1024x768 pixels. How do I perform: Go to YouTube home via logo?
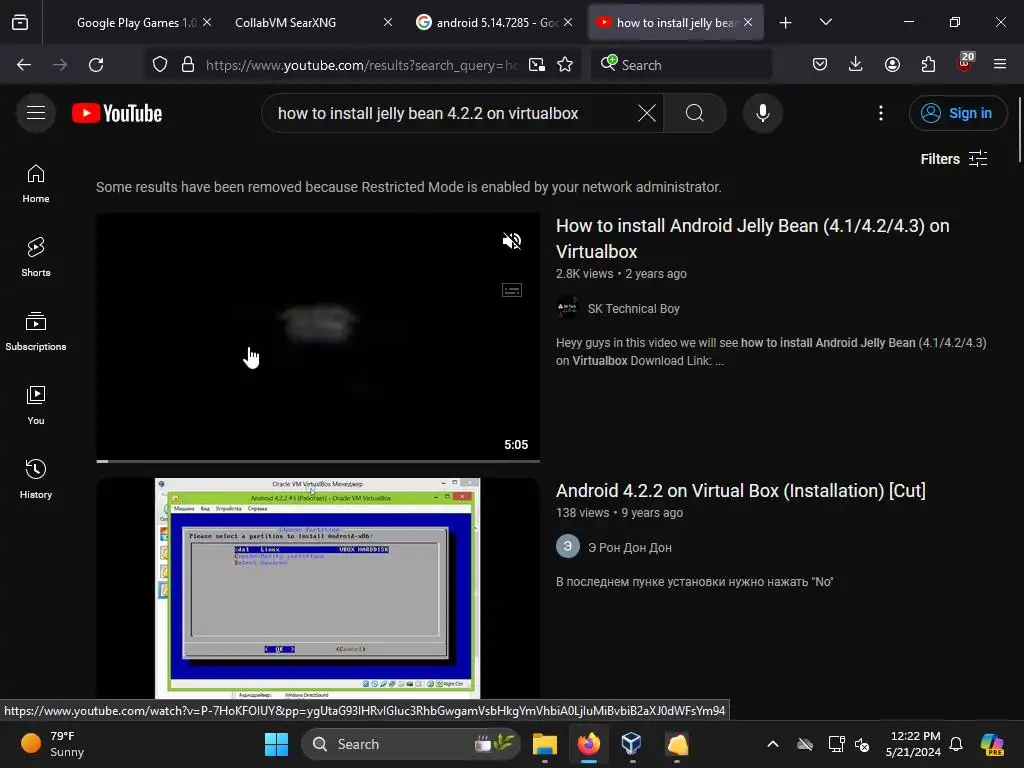click(x=117, y=113)
